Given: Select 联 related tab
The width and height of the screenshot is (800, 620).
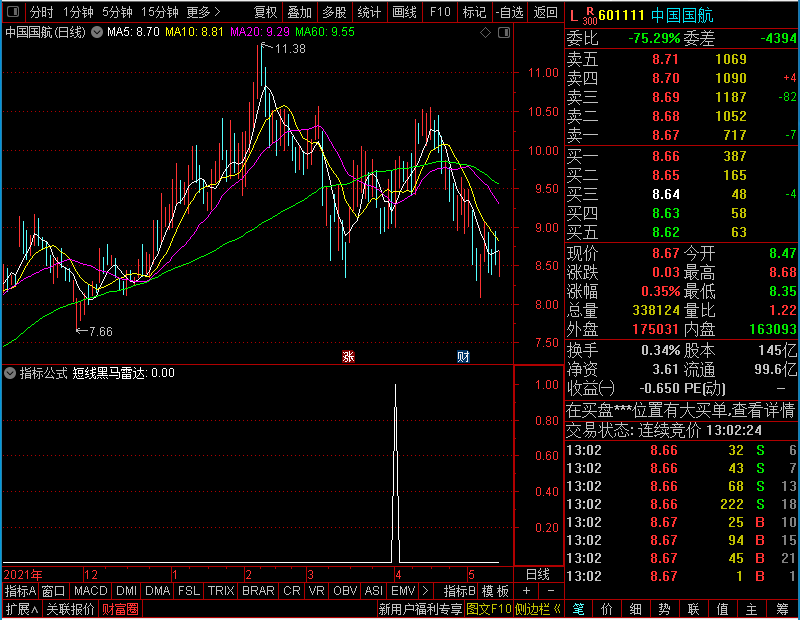Looking at the screenshot, I should pyautogui.click(x=693, y=609).
